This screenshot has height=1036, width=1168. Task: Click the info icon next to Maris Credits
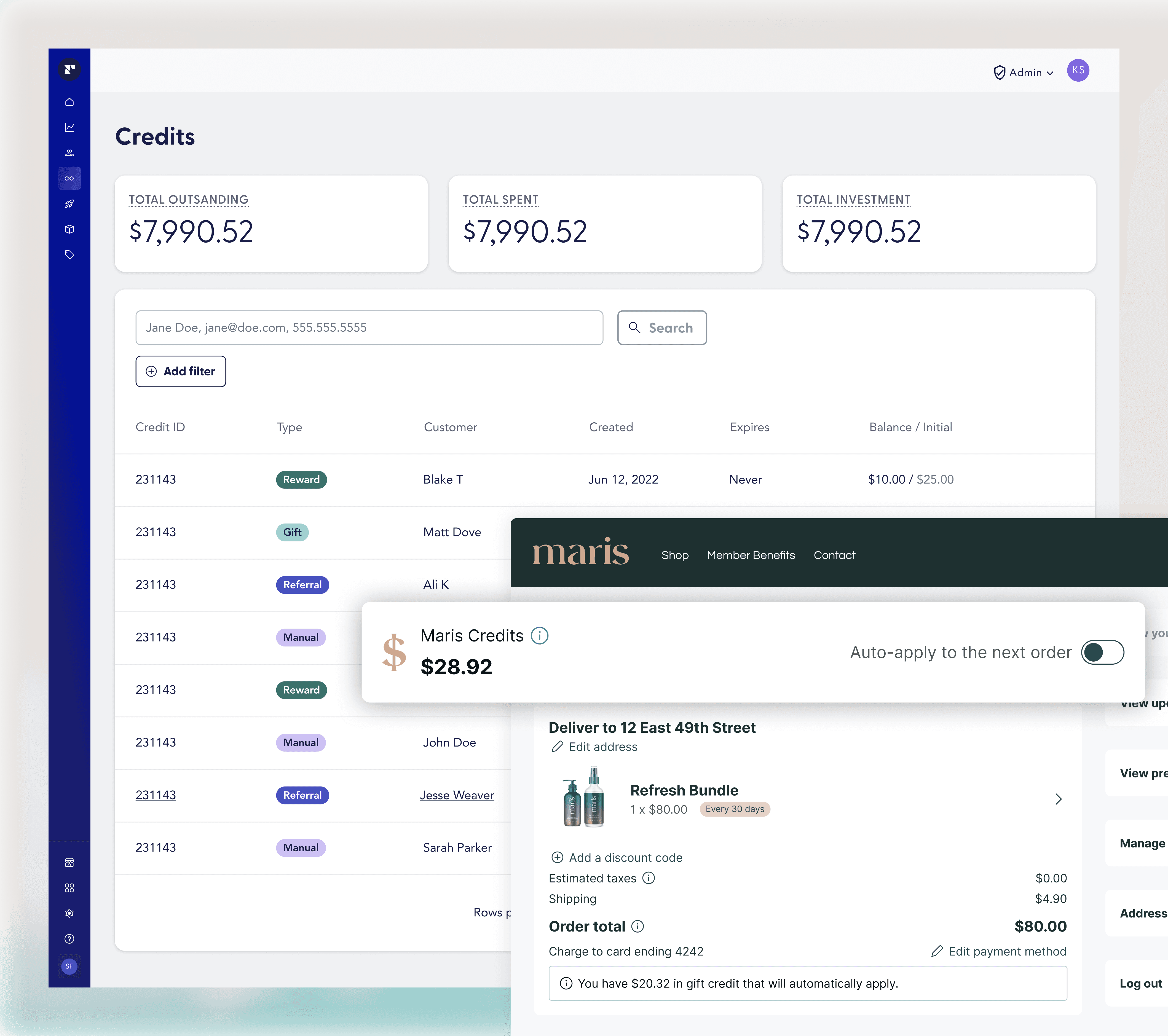click(539, 635)
